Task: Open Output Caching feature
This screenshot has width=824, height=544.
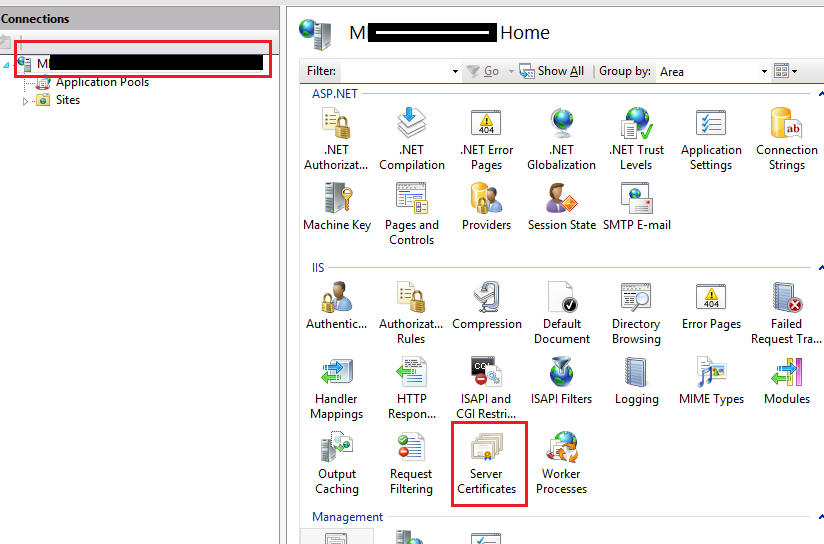Action: [x=337, y=463]
